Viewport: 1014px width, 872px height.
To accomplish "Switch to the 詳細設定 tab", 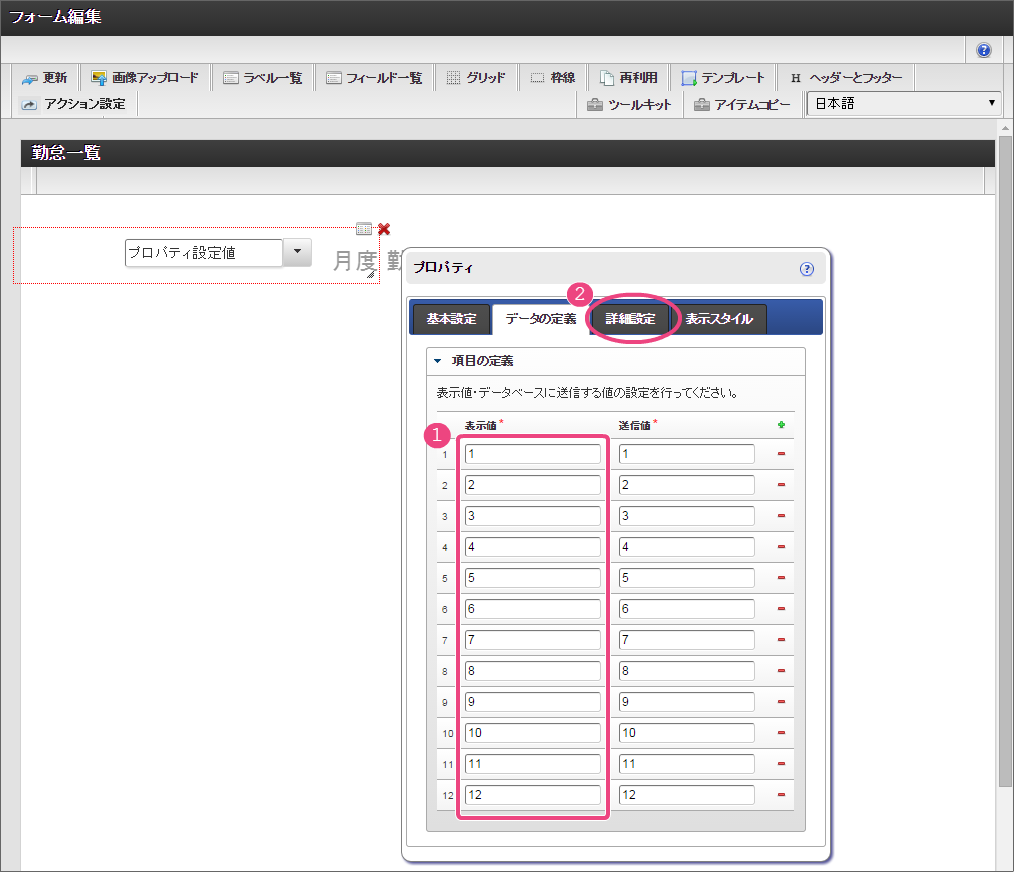I will tap(630, 319).
